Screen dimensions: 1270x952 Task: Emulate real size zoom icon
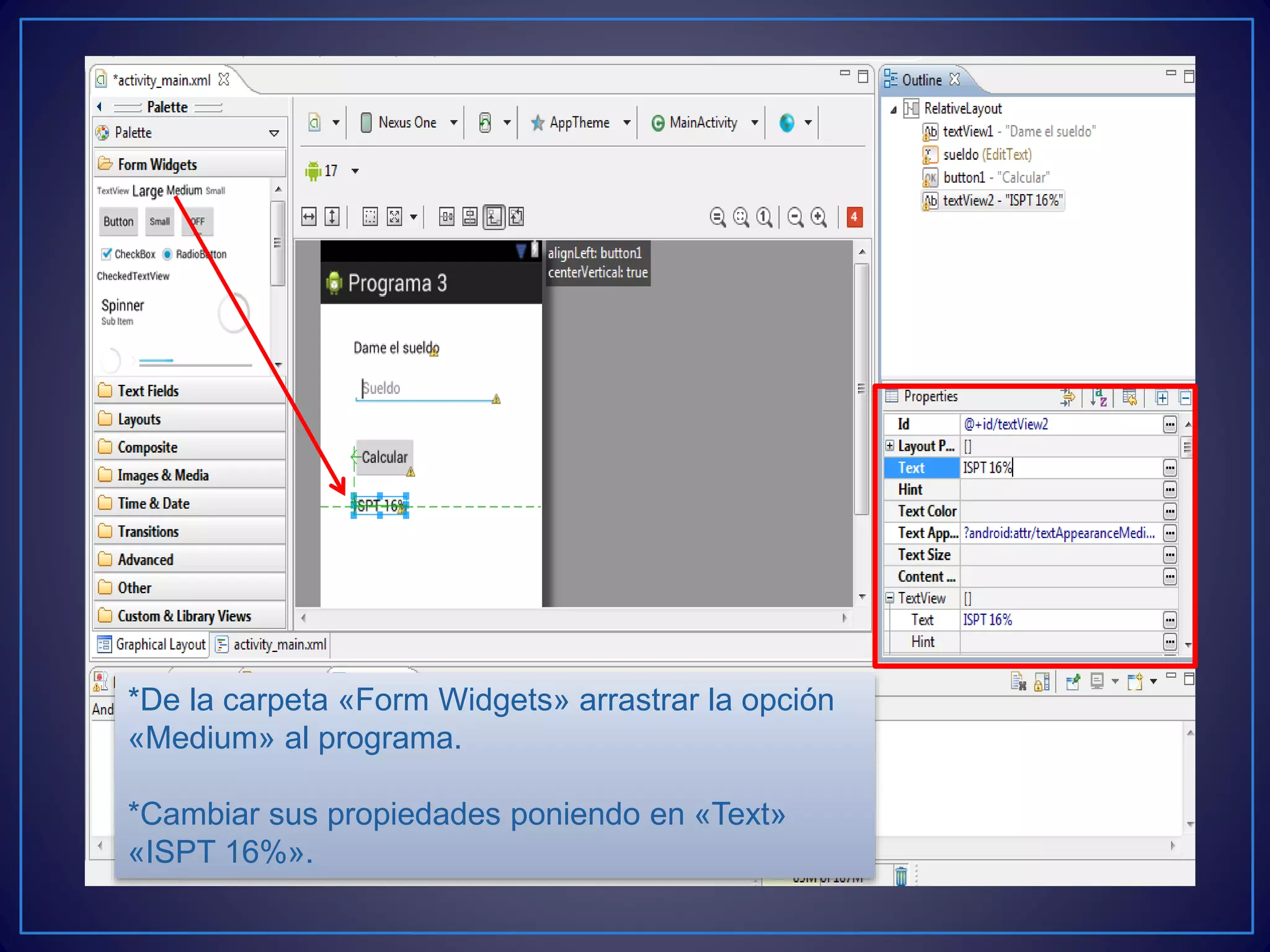717,217
